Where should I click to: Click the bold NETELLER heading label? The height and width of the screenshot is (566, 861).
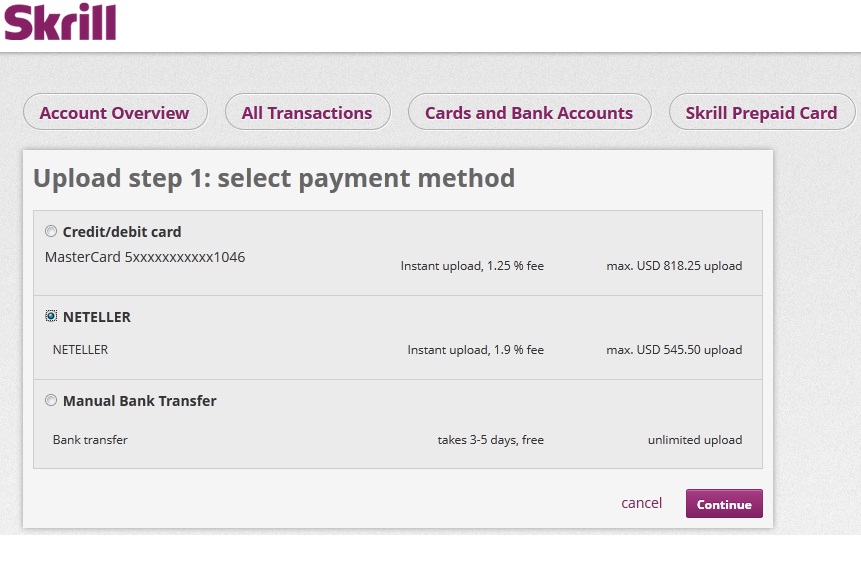click(x=97, y=317)
